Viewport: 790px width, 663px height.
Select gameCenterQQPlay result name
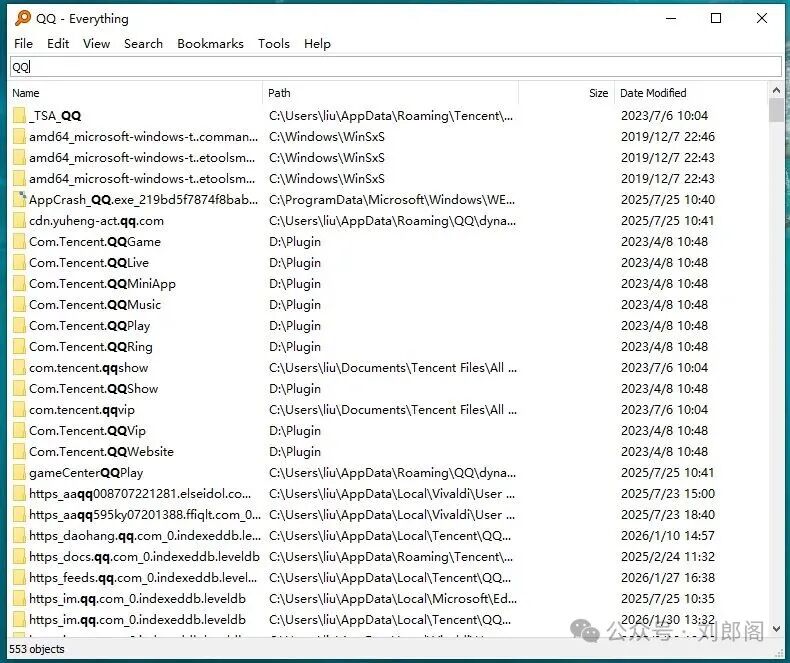(86, 473)
